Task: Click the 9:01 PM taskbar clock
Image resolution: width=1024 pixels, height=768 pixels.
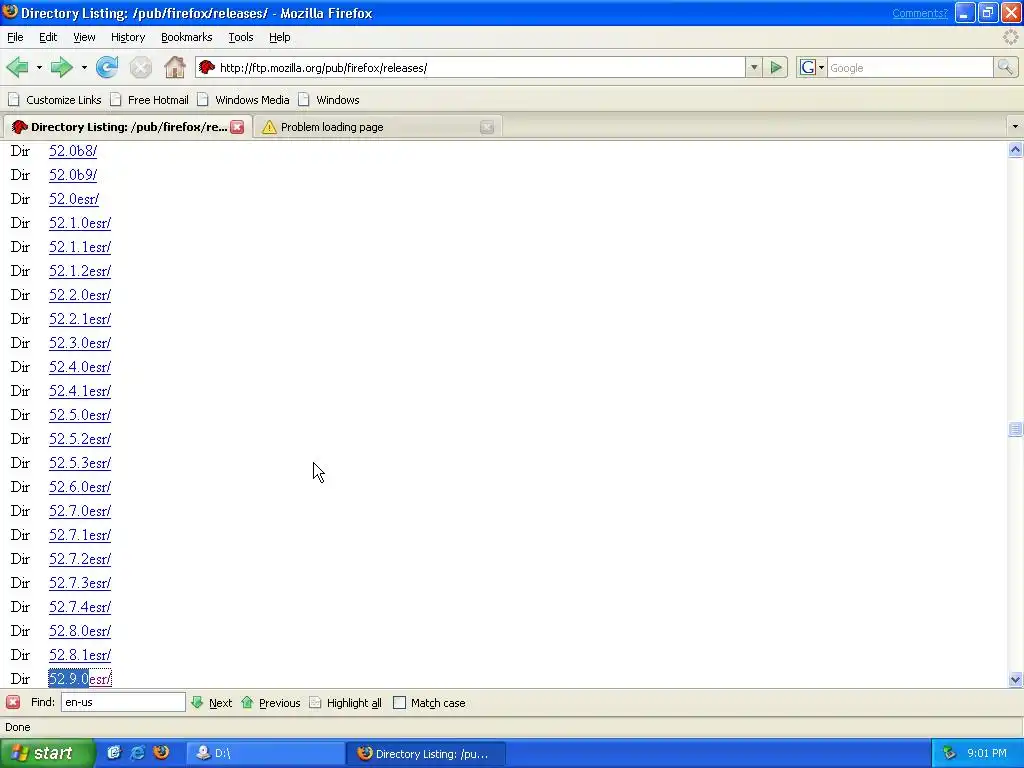Action: tap(987, 753)
